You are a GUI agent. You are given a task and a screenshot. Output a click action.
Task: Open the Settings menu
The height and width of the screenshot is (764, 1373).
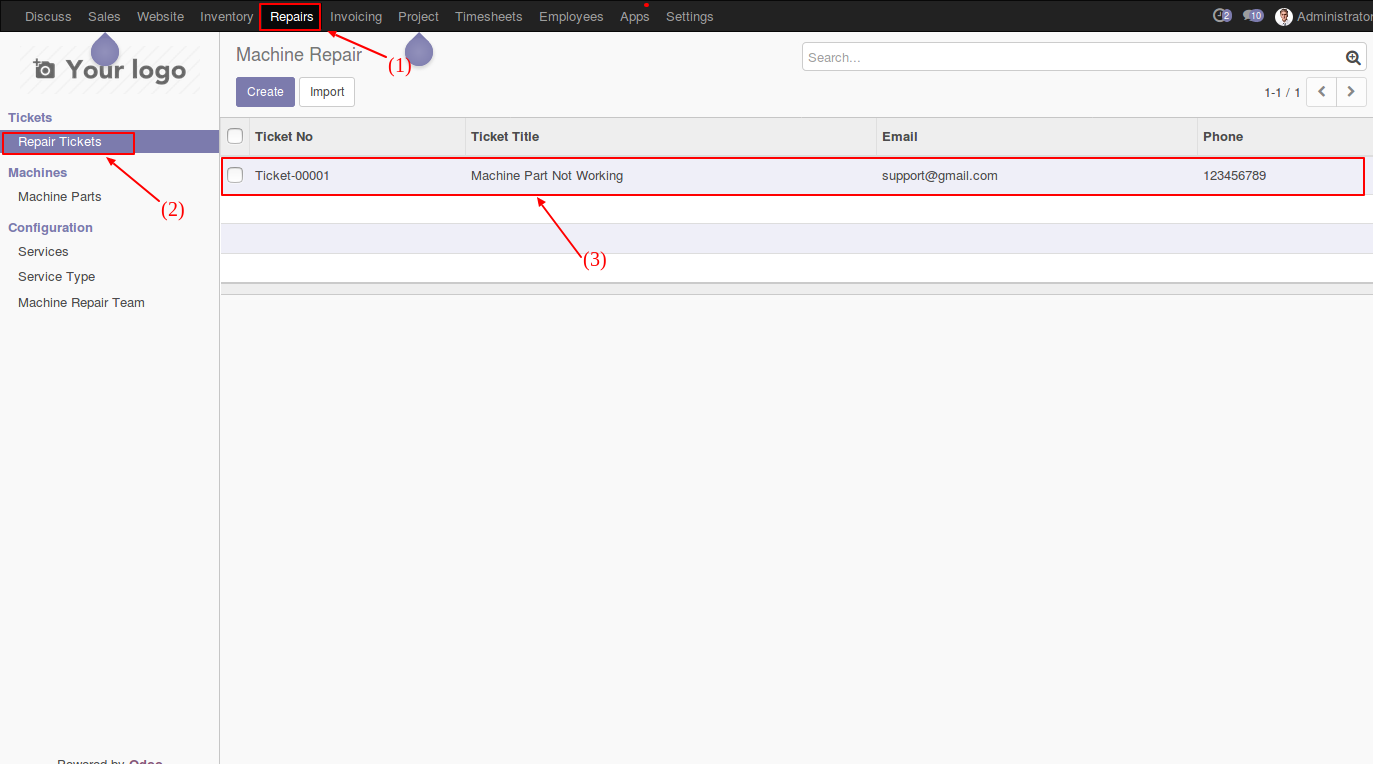[x=690, y=16]
